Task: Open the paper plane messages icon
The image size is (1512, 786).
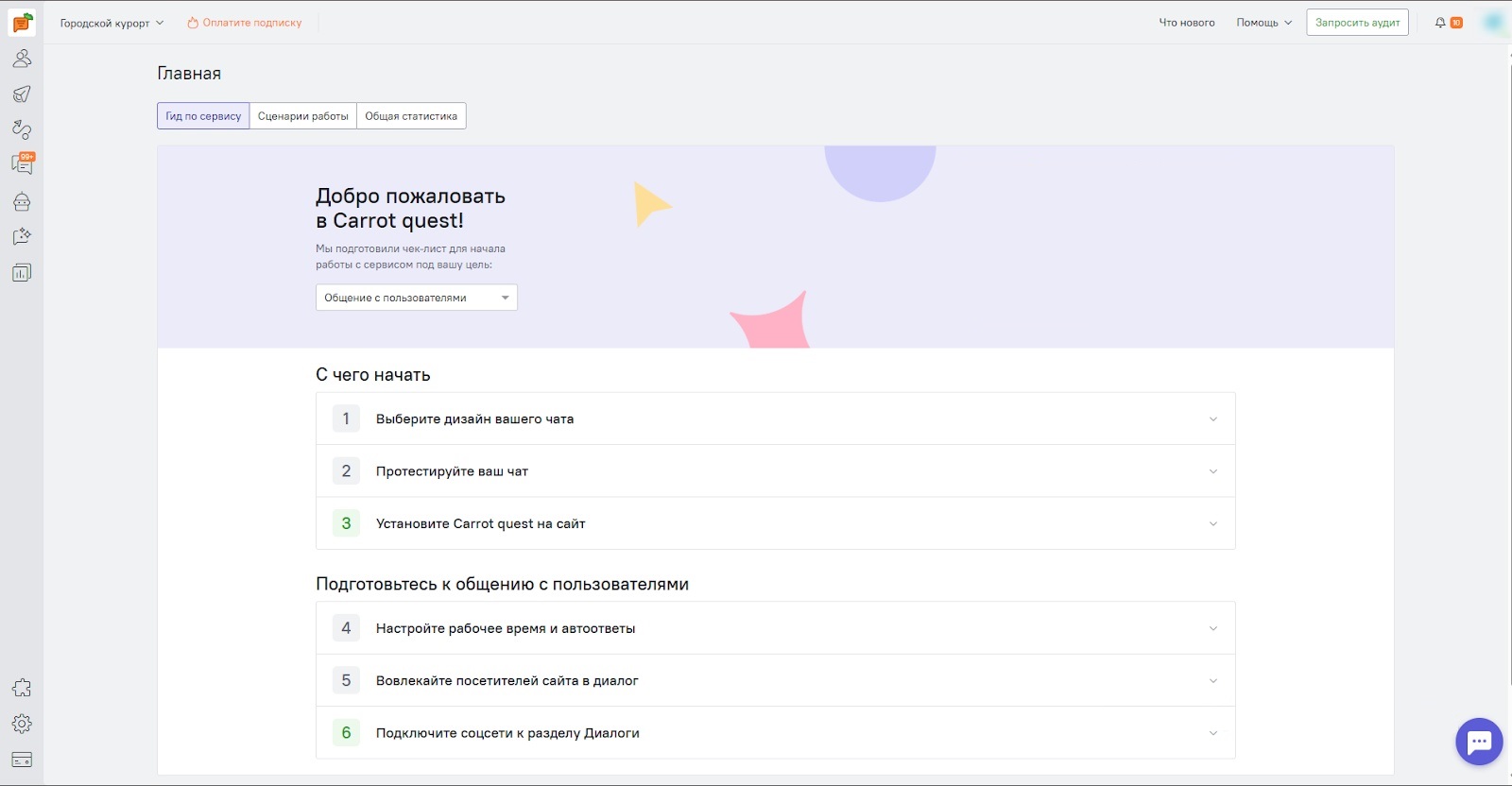Action: coord(22,94)
